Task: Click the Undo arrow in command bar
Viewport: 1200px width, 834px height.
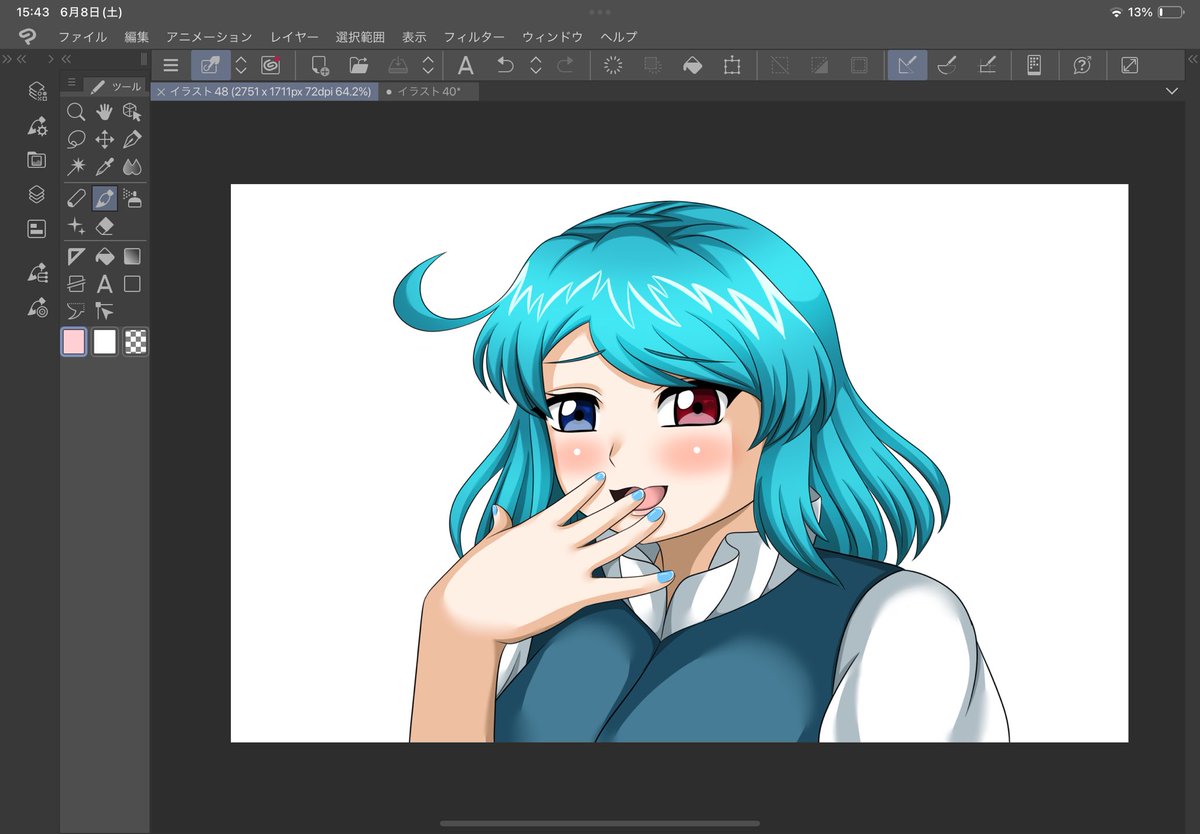Action: click(506, 65)
